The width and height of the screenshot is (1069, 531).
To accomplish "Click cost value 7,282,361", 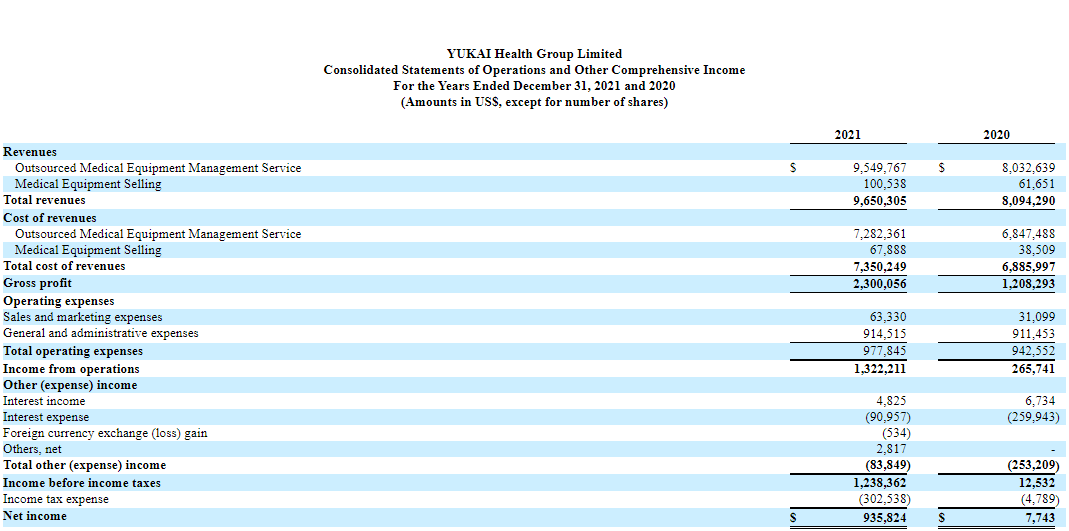I will click(878, 234).
